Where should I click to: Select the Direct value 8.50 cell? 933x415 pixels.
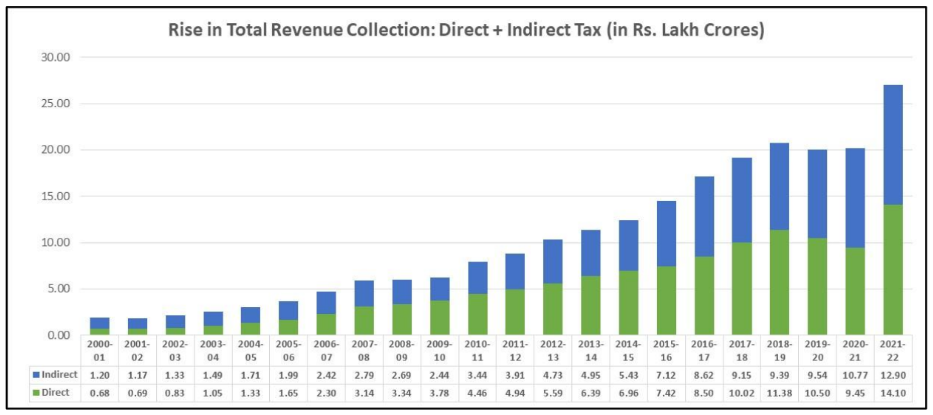tap(704, 393)
